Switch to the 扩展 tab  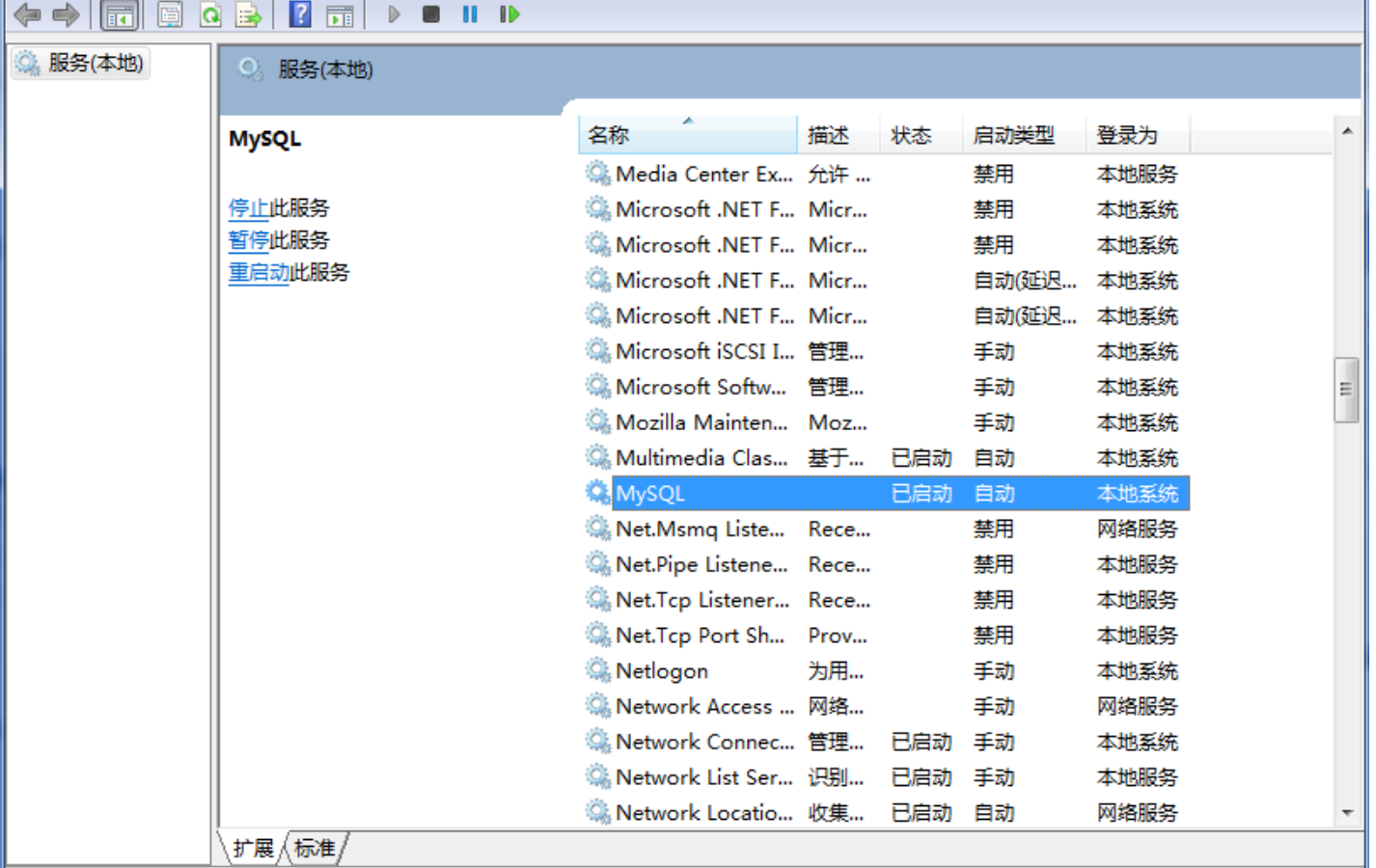coord(254,848)
